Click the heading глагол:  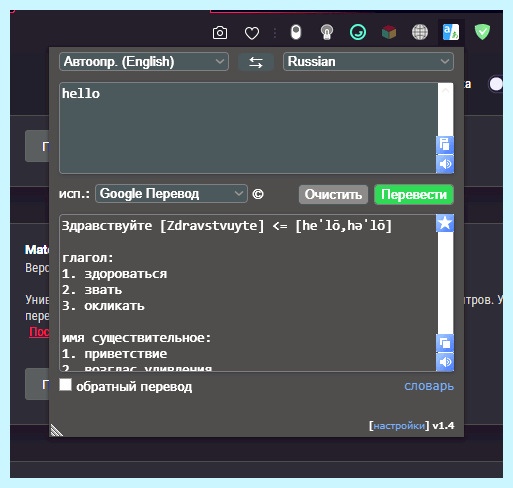click(88, 258)
